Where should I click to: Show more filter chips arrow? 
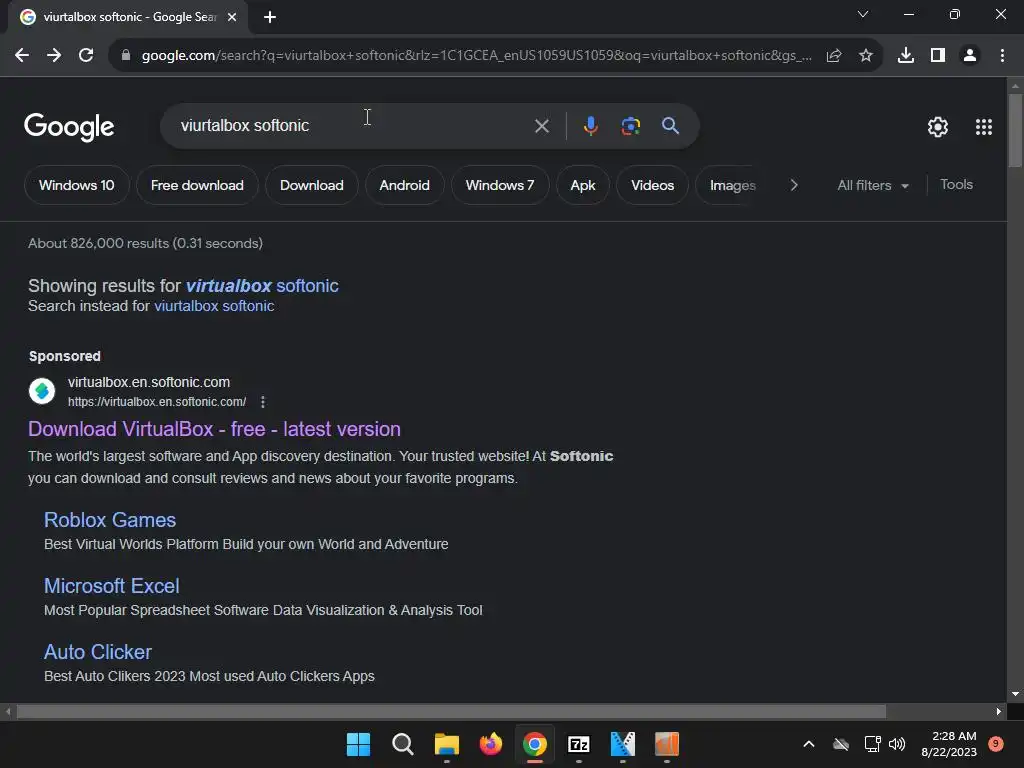[793, 185]
